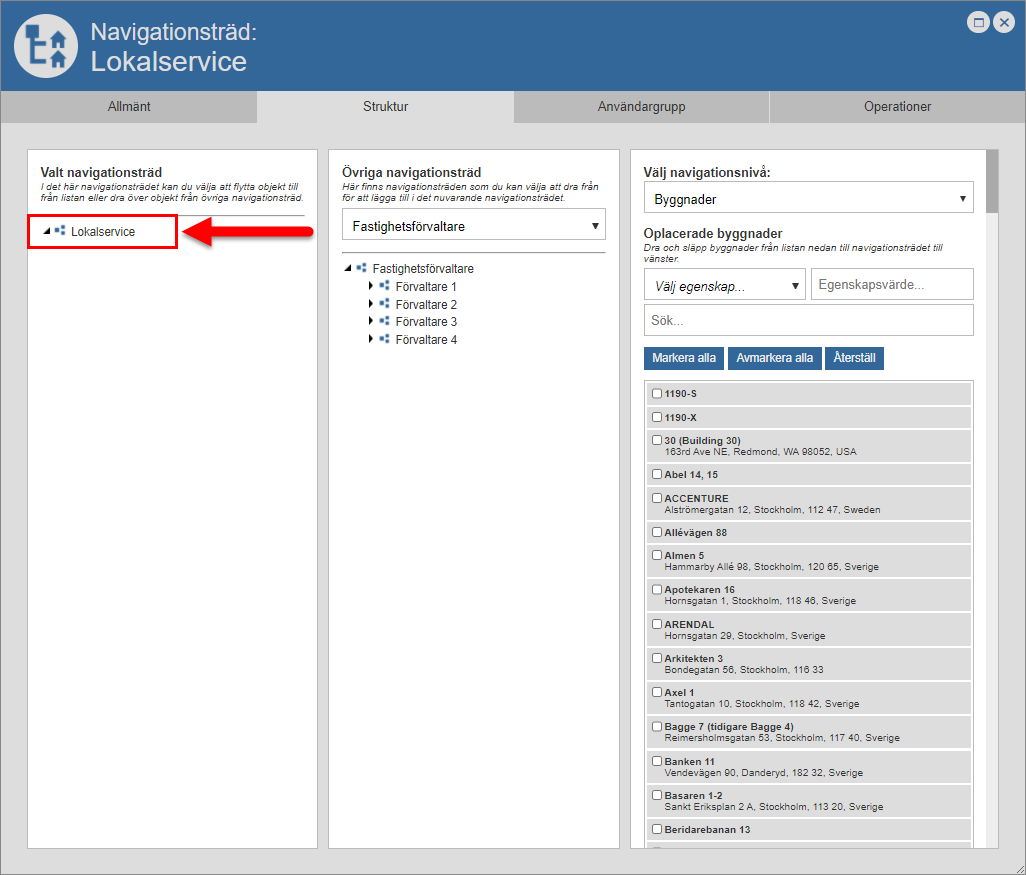Select the Apotekaren 16 checkbox
The image size is (1026, 875).
(657, 590)
